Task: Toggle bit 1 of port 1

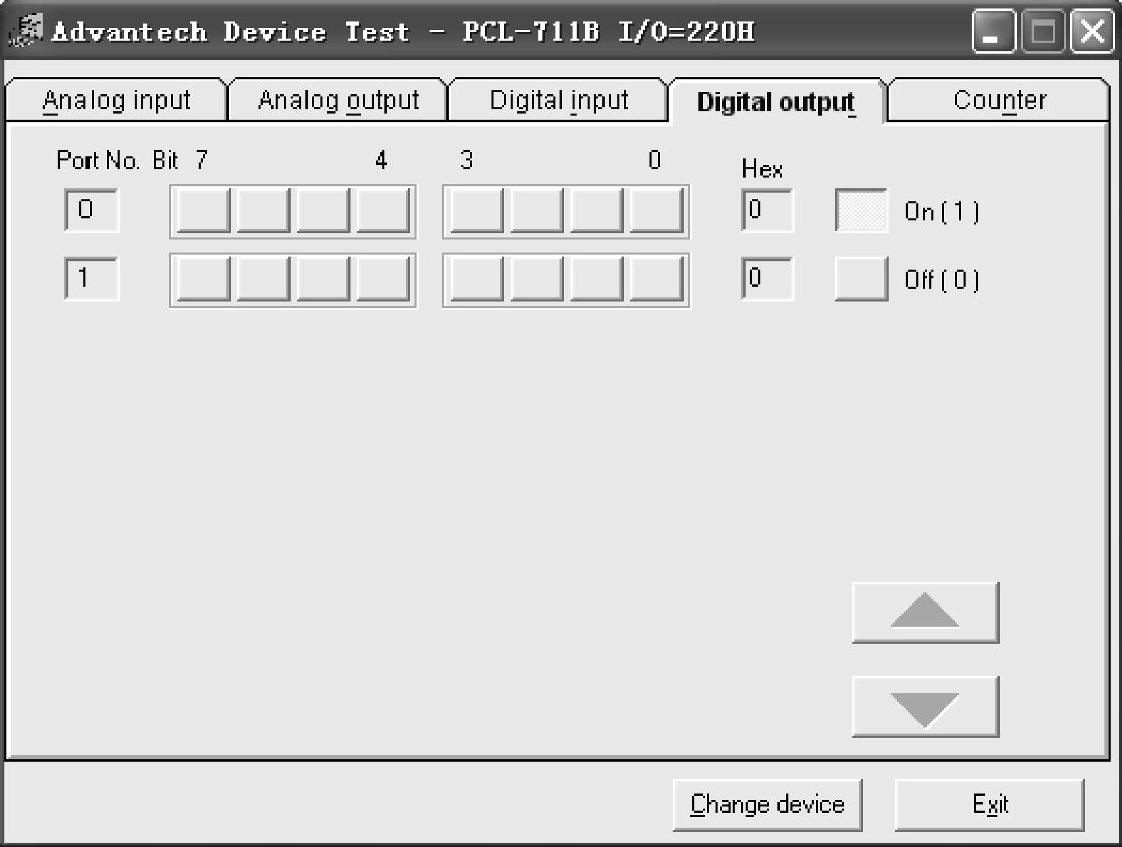Action: click(597, 279)
